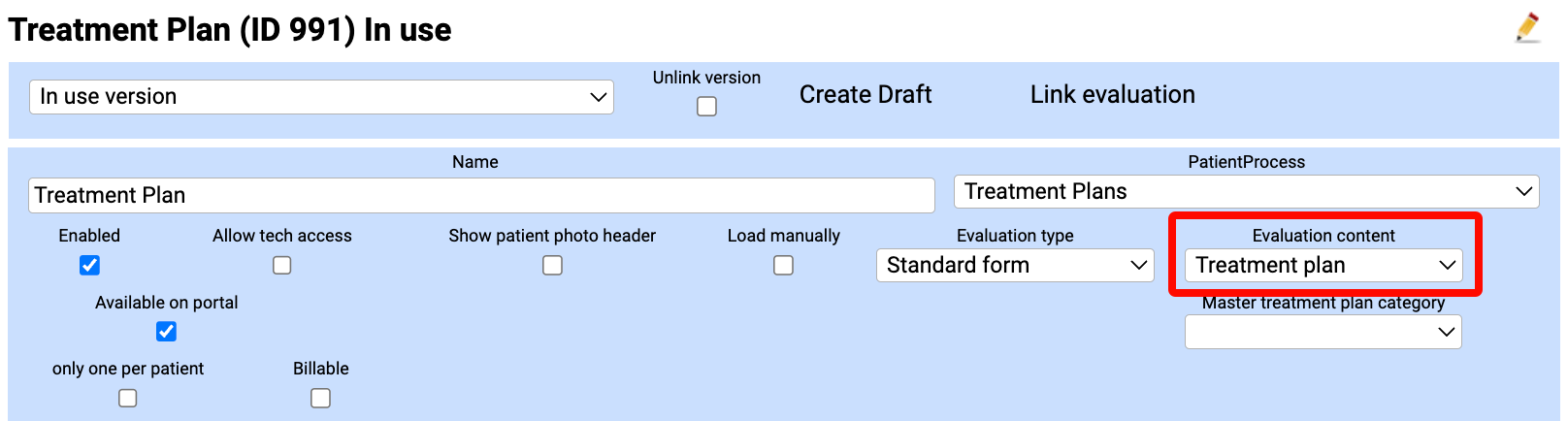1568x421 pixels.
Task: Enable the Allow tech access checkbox
Action: pos(282,265)
